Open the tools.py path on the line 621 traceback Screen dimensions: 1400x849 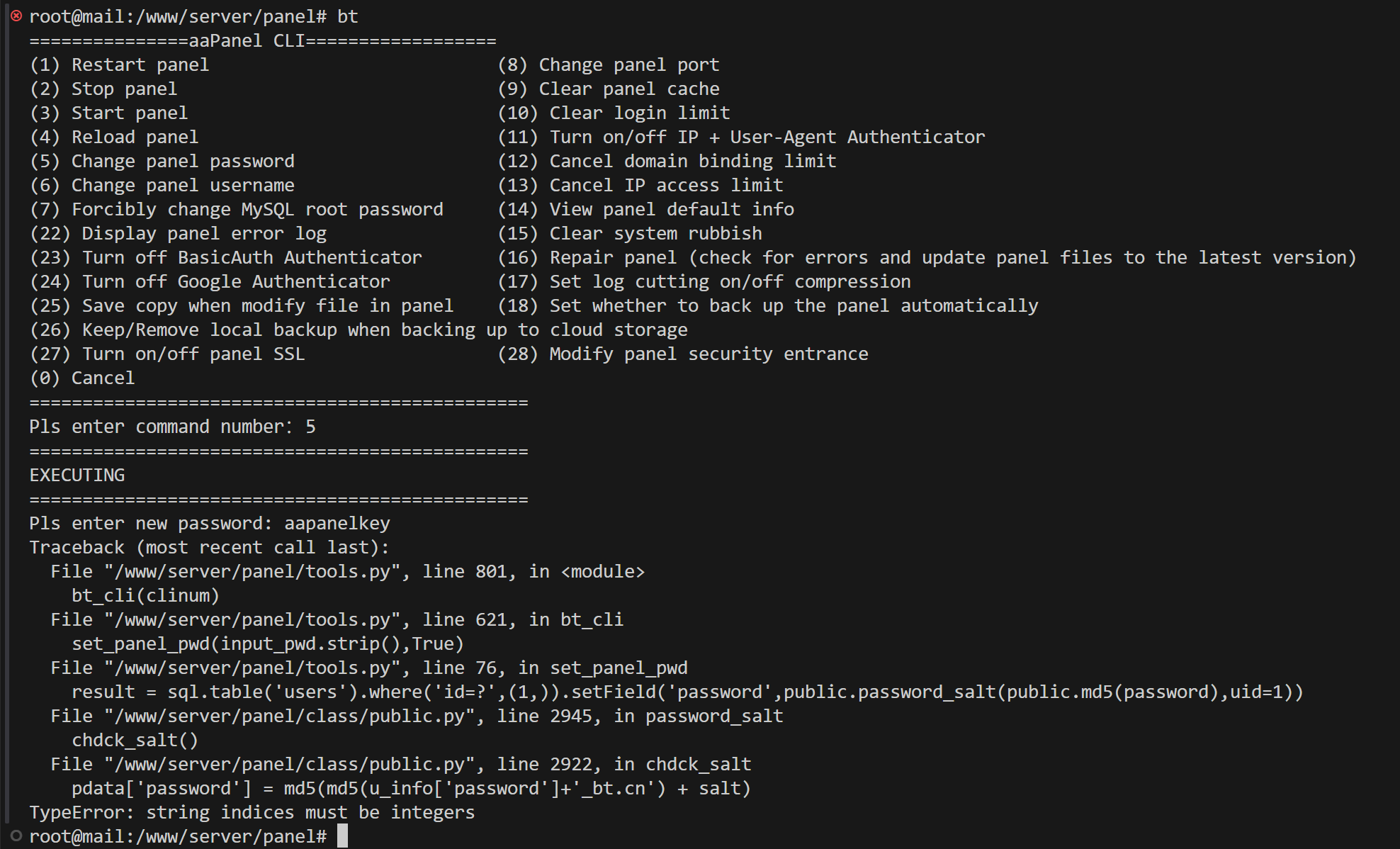pyautogui.click(x=253, y=620)
